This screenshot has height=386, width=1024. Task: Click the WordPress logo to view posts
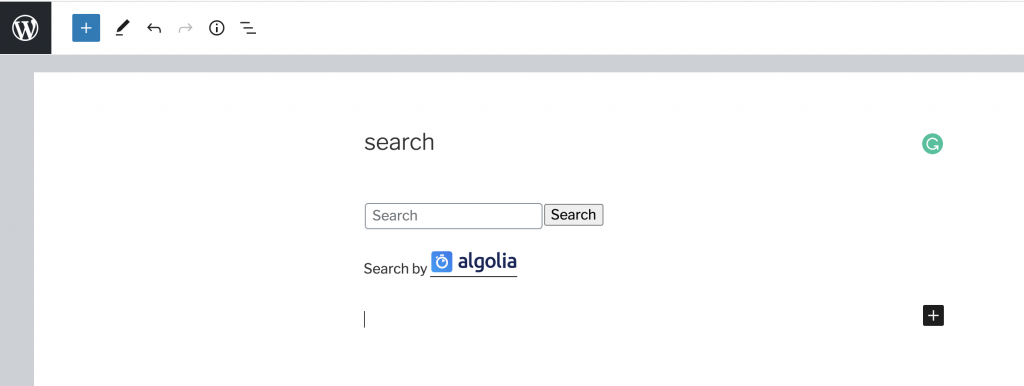click(25, 28)
